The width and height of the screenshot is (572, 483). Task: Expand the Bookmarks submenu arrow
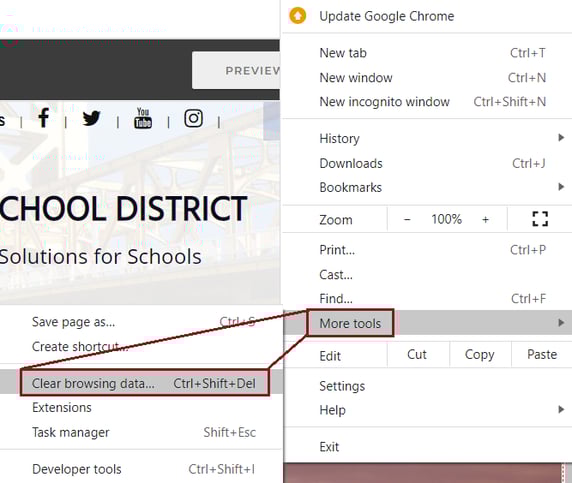point(561,187)
